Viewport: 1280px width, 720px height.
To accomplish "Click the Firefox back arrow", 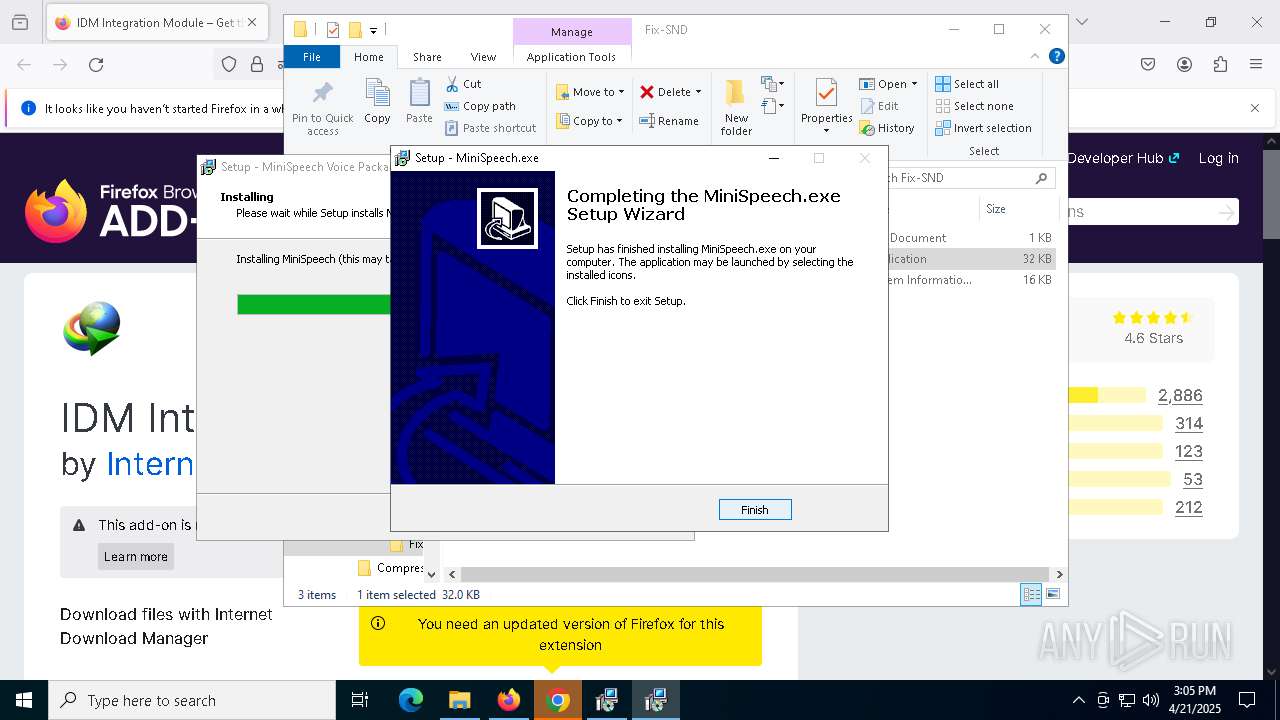I will pyautogui.click(x=24, y=65).
